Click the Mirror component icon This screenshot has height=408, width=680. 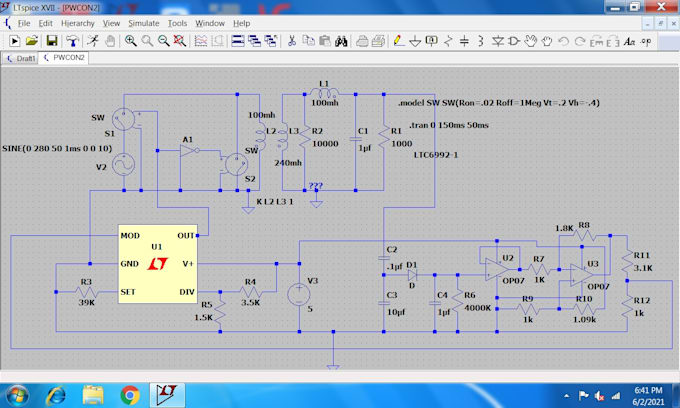point(613,41)
